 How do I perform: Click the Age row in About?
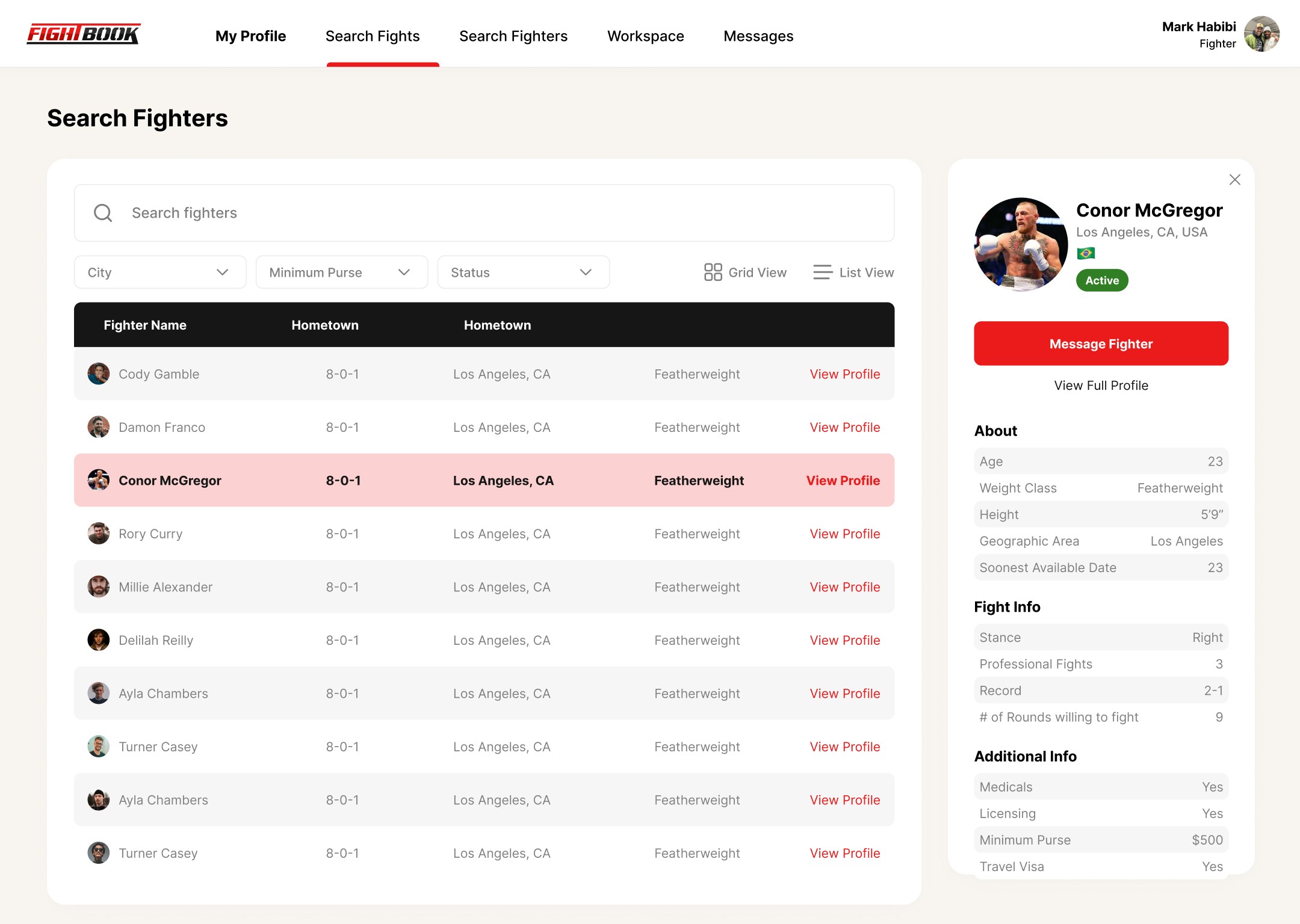click(x=1101, y=461)
